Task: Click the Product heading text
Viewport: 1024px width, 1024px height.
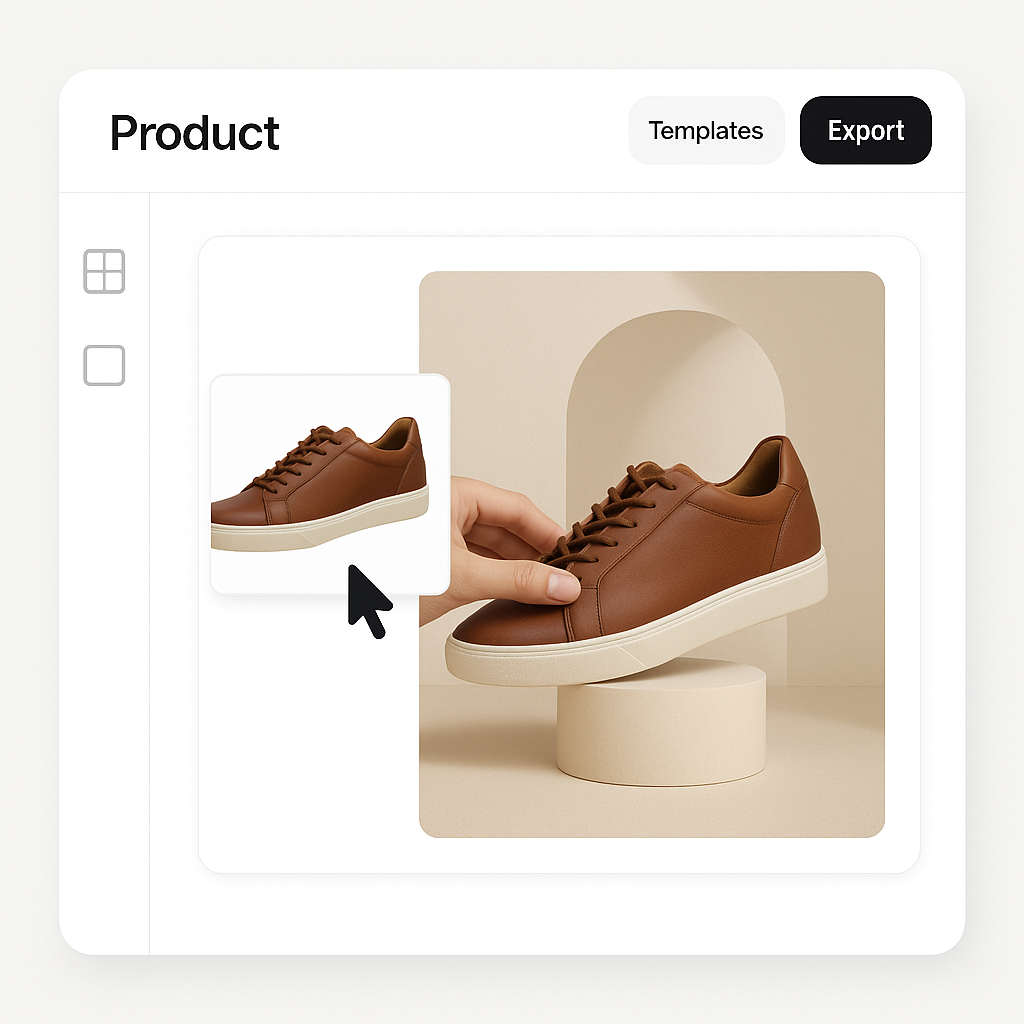Action: (x=195, y=133)
